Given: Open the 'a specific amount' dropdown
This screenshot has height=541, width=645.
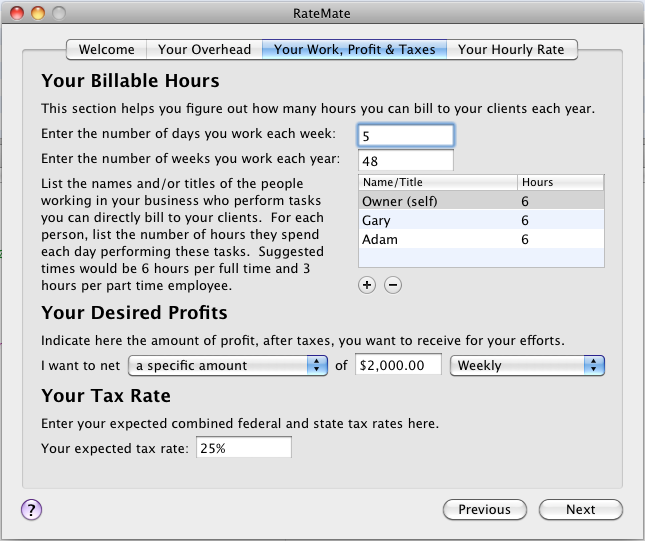Looking at the screenshot, I should tap(231, 365).
